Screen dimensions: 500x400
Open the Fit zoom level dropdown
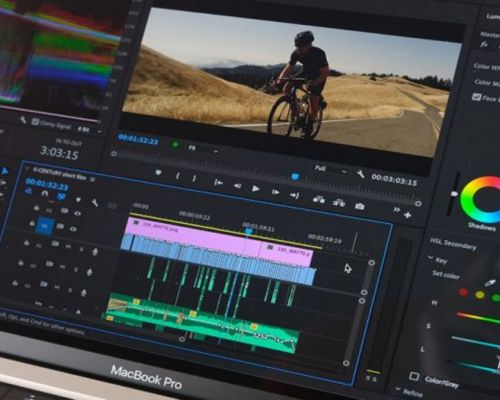[203, 149]
